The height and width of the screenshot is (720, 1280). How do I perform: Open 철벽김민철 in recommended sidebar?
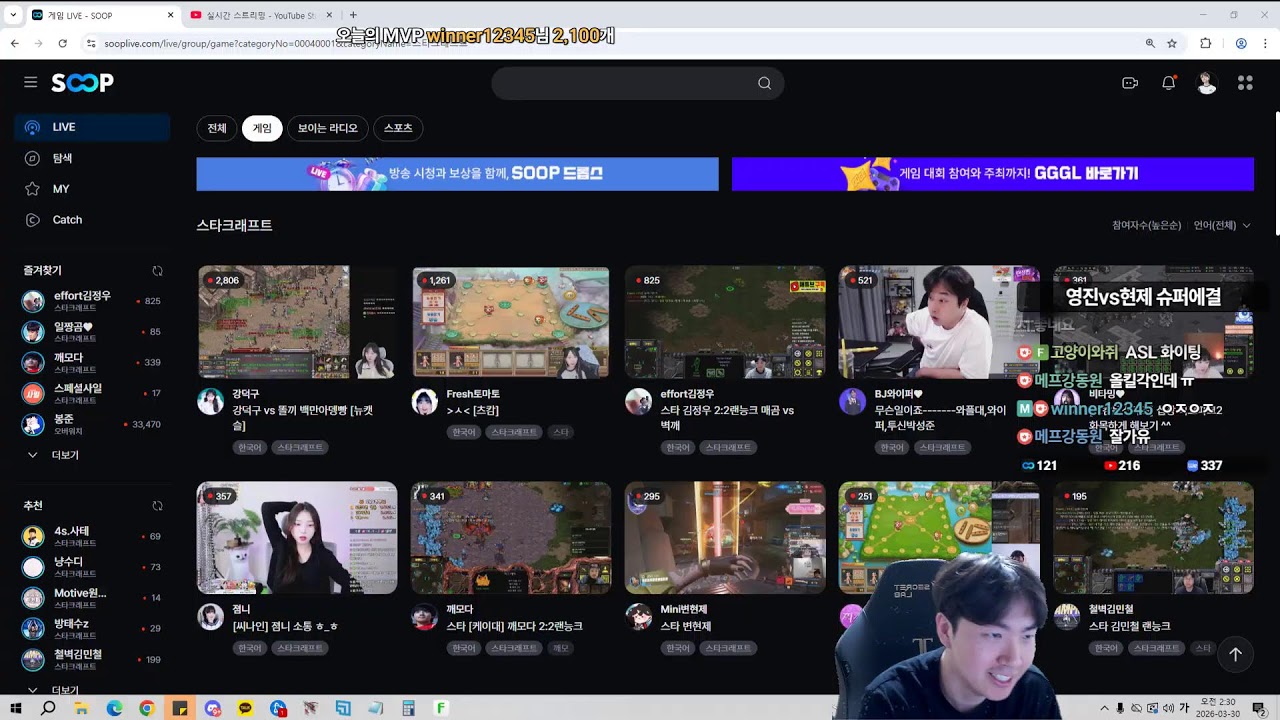(x=92, y=660)
